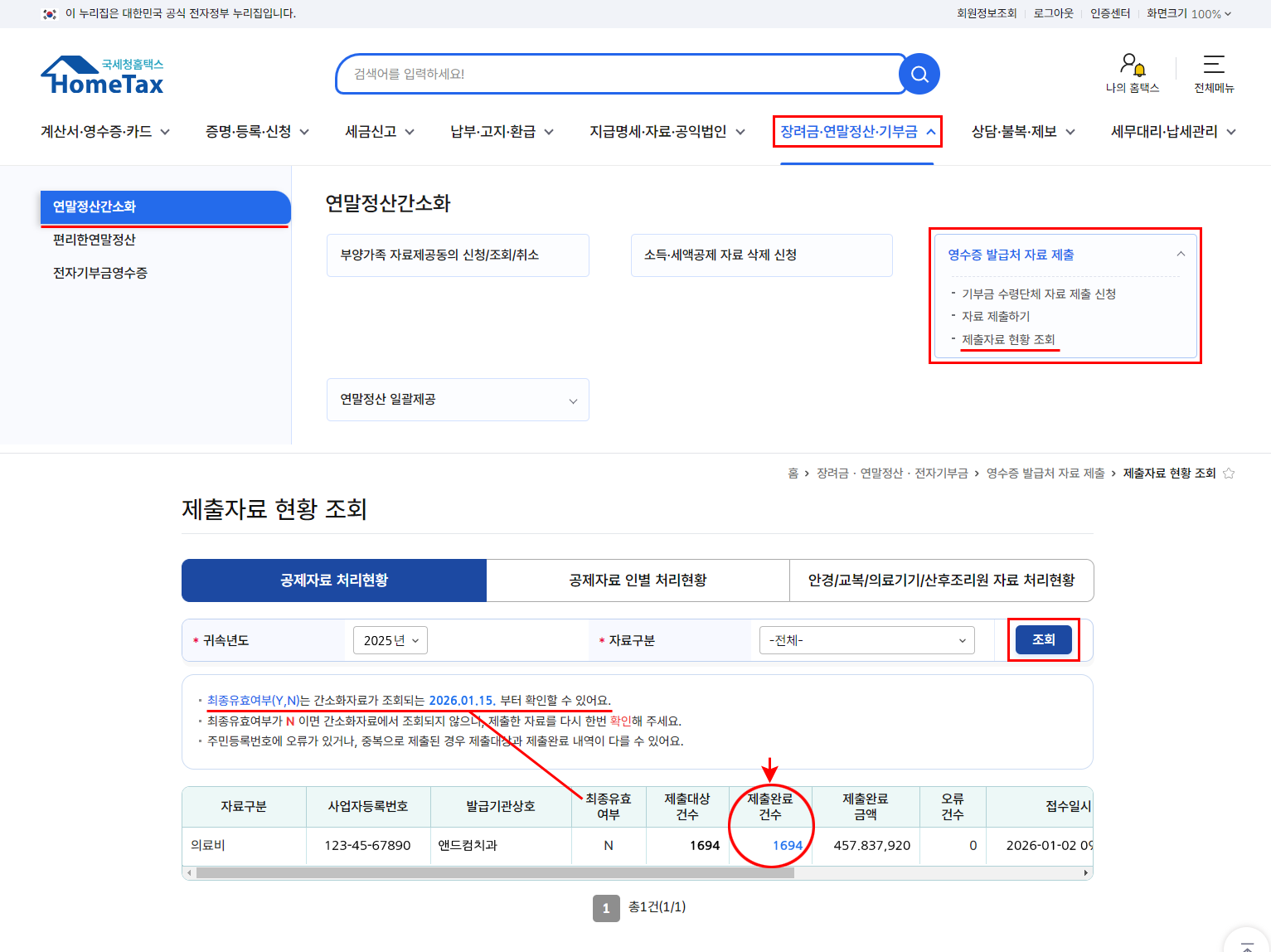This screenshot has width=1271, height=952.
Task: Click the Korean flag icon
Action: coord(50,13)
